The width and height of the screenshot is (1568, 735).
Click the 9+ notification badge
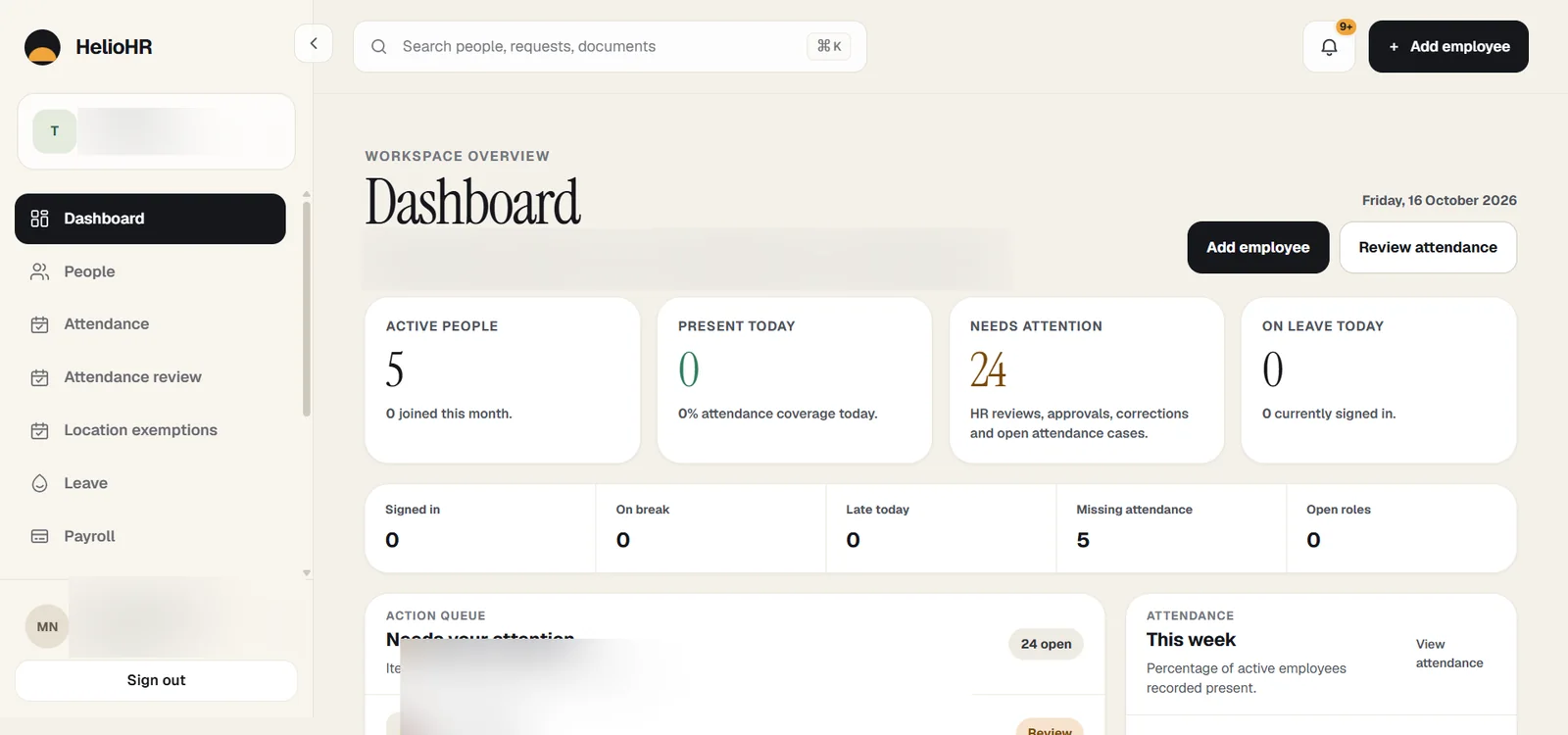click(x=1346, y=27)
